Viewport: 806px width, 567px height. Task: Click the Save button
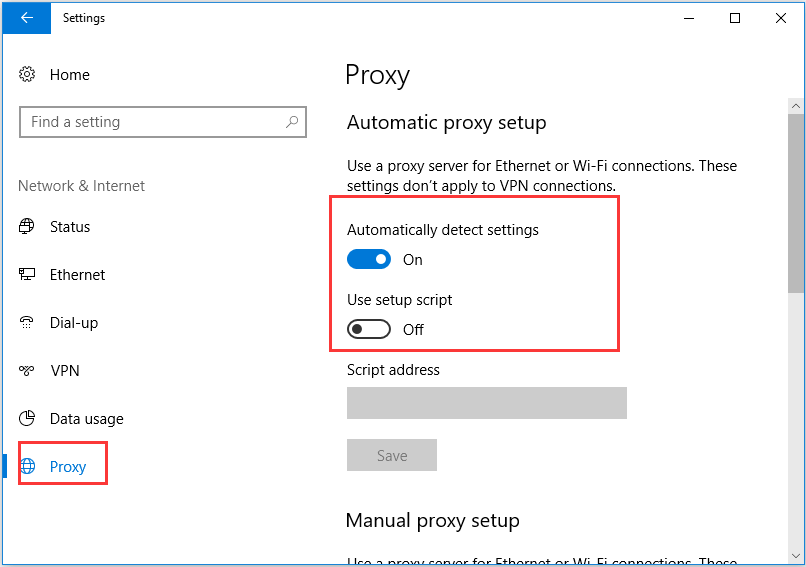[x=392, y=455]
